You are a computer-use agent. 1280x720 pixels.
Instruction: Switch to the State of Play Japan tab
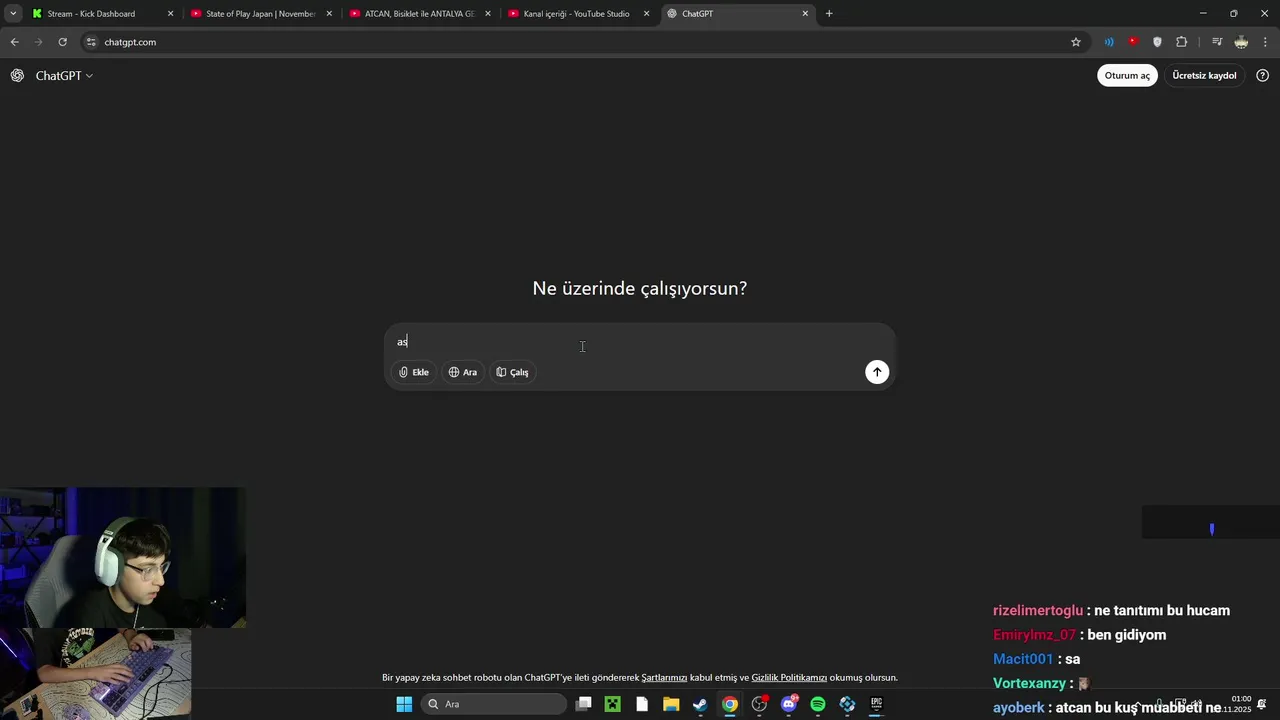pos(260,14)
